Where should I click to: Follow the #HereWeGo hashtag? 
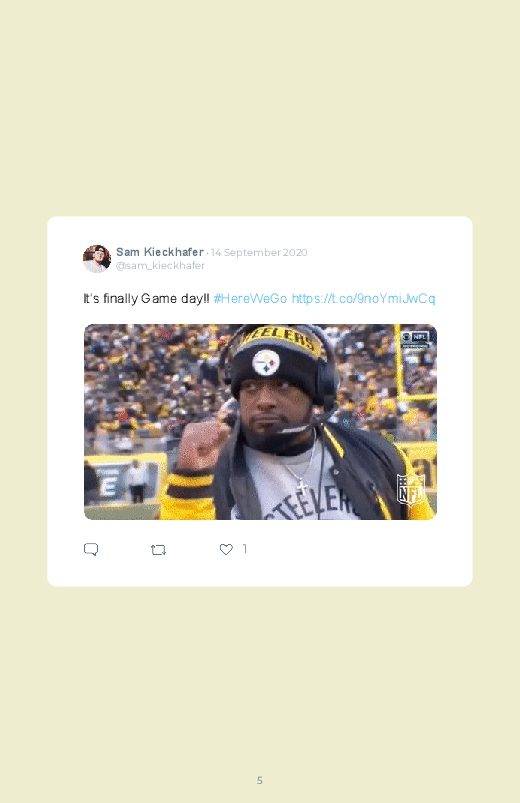[x=250, y=299]
